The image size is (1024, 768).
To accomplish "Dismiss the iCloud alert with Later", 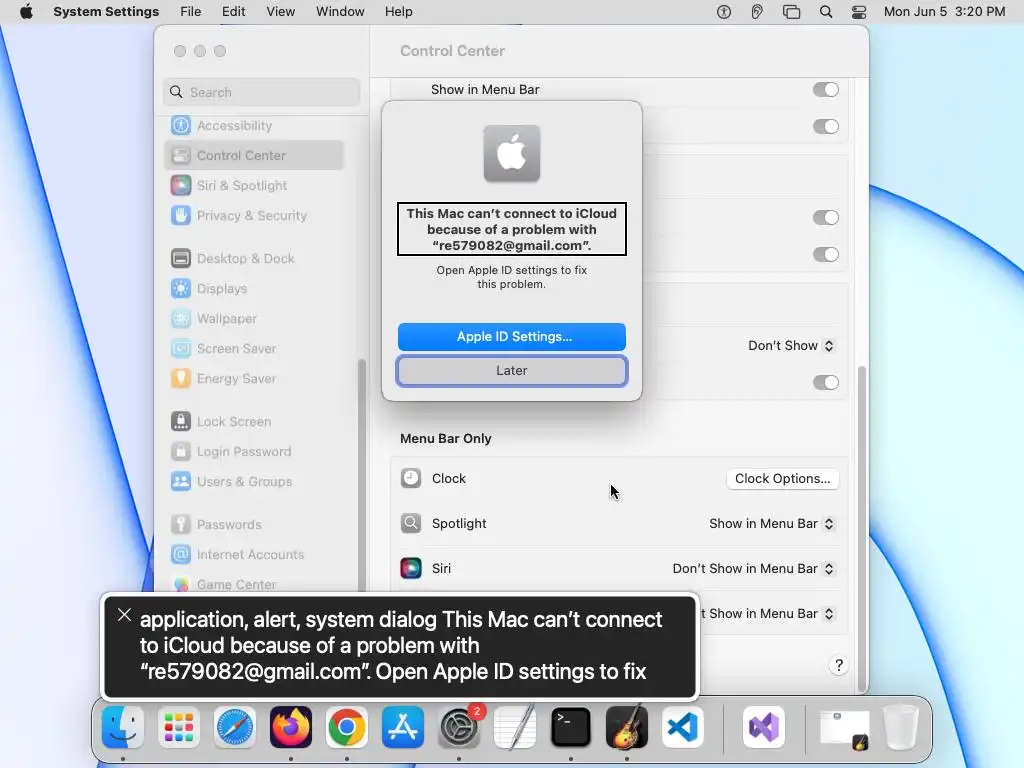I will pyautogui.click(x=512, y=371).
